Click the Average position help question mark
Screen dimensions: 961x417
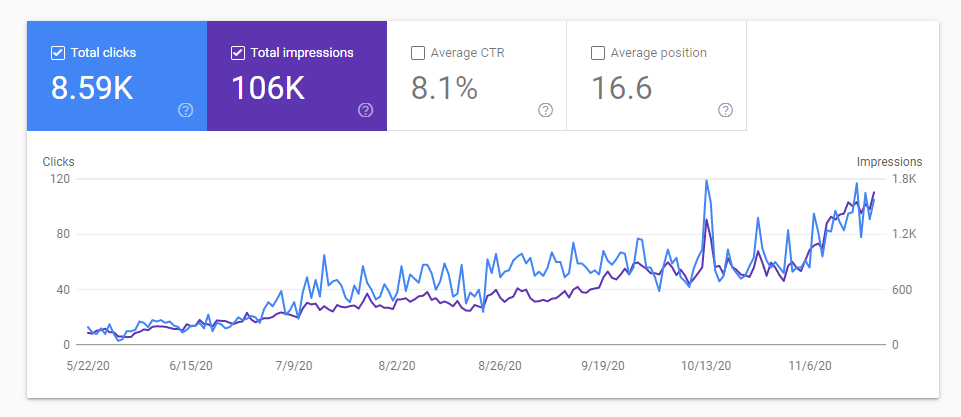coord(725,110)
